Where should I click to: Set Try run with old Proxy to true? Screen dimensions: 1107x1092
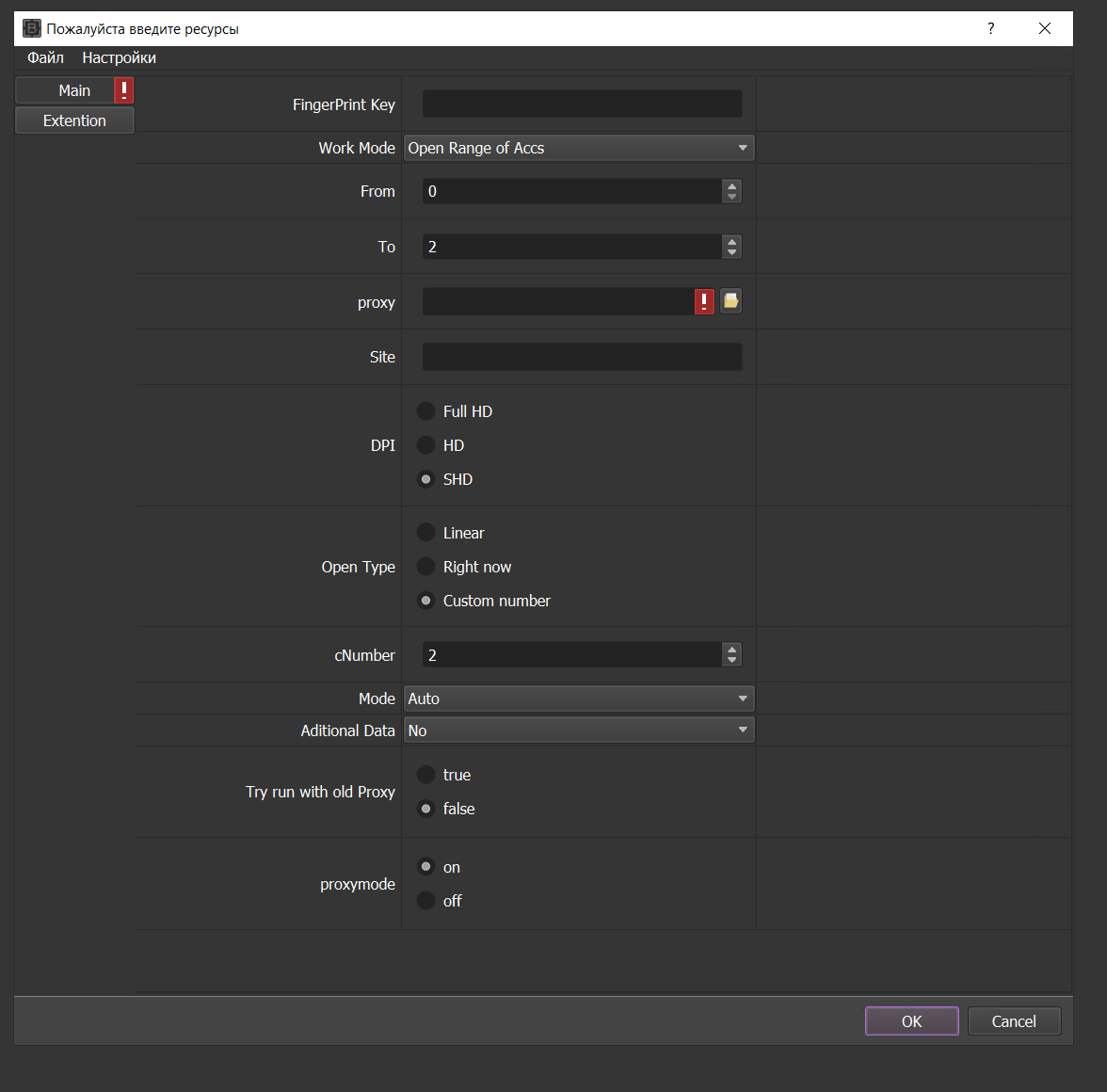point(425,775)
